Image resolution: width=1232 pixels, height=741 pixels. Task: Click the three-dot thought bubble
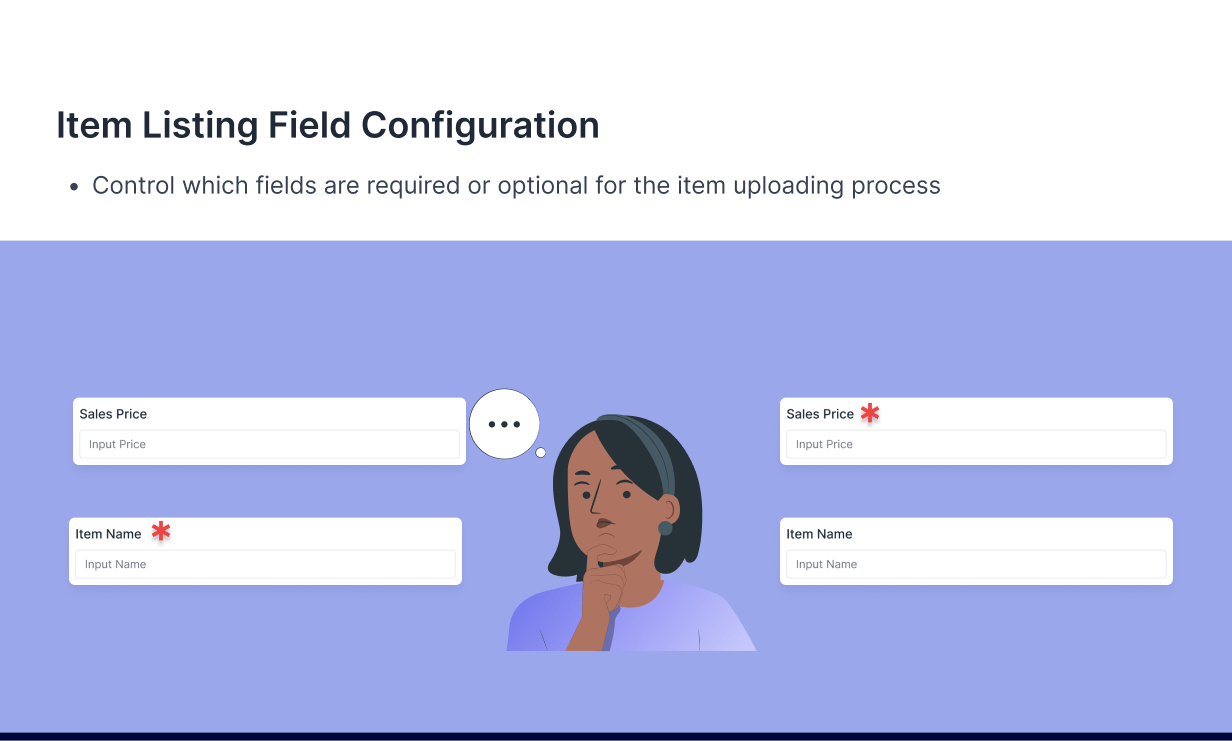pyautogui.click(x=504, y=424)
